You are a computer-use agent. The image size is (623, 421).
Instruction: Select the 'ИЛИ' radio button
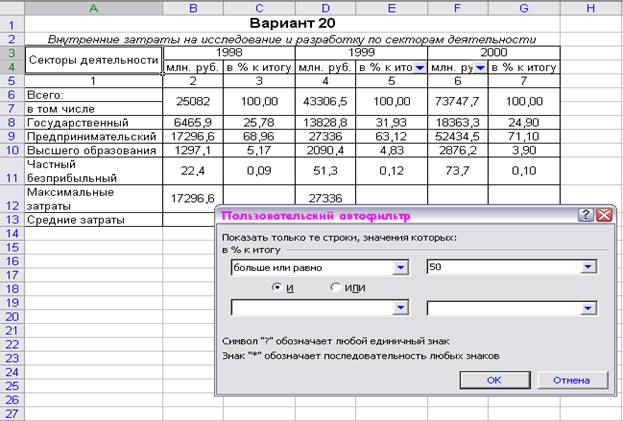[335, 287]
